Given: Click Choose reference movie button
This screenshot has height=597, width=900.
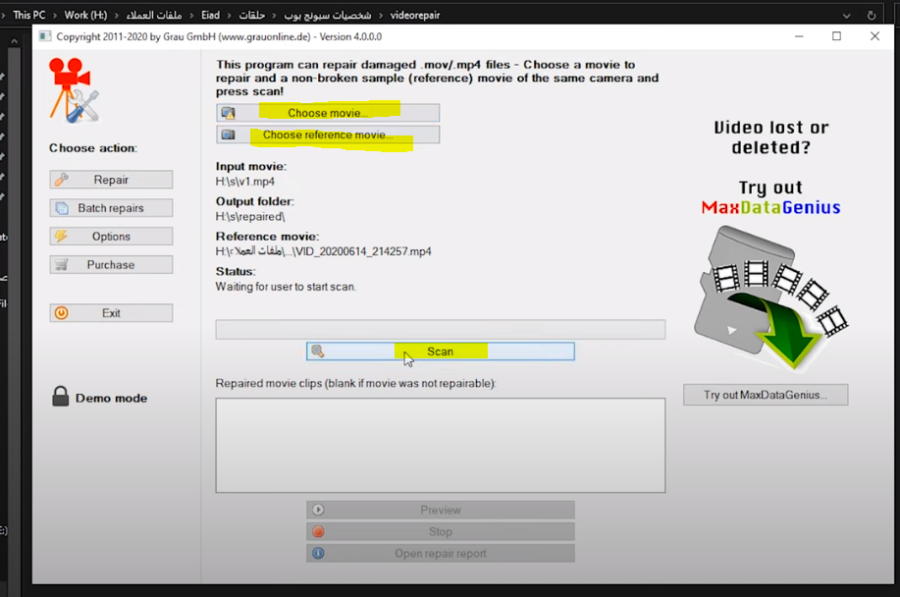Looking at the screenshot, I should coord(328,135).
